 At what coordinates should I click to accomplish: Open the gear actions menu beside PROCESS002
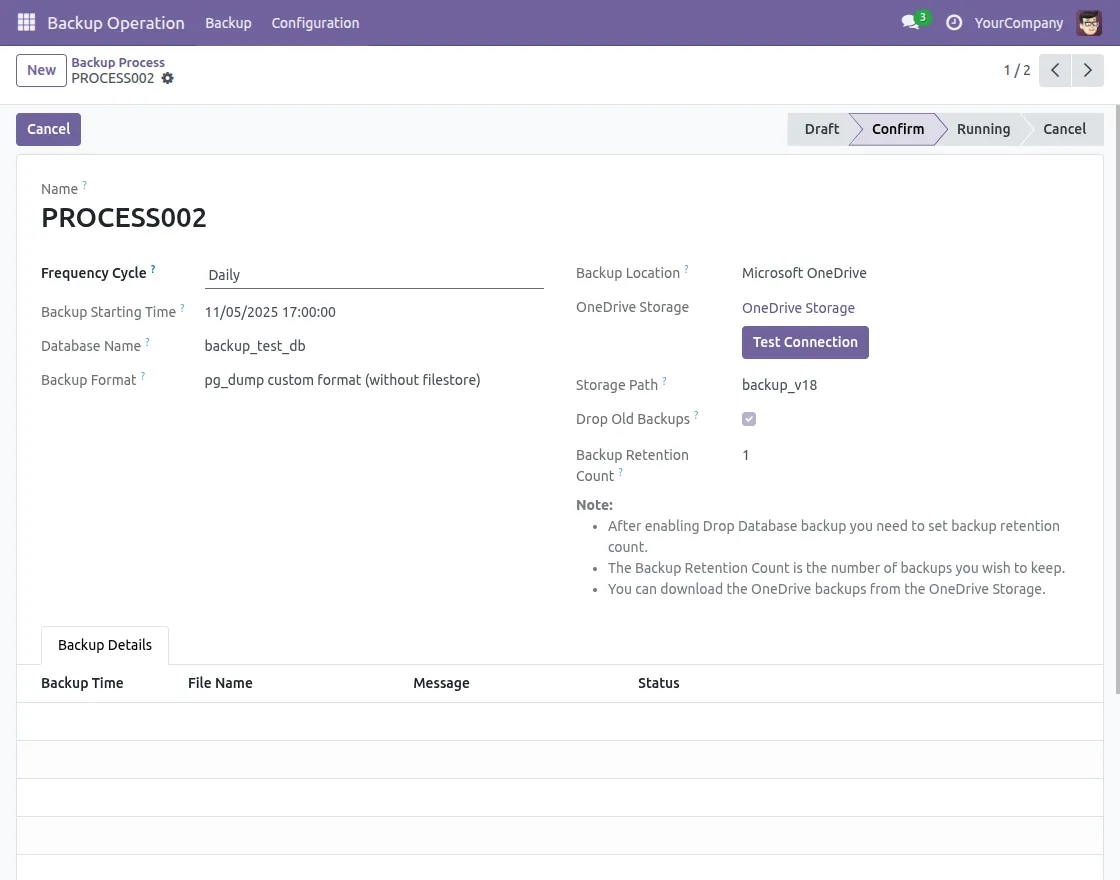coord(168,78)
